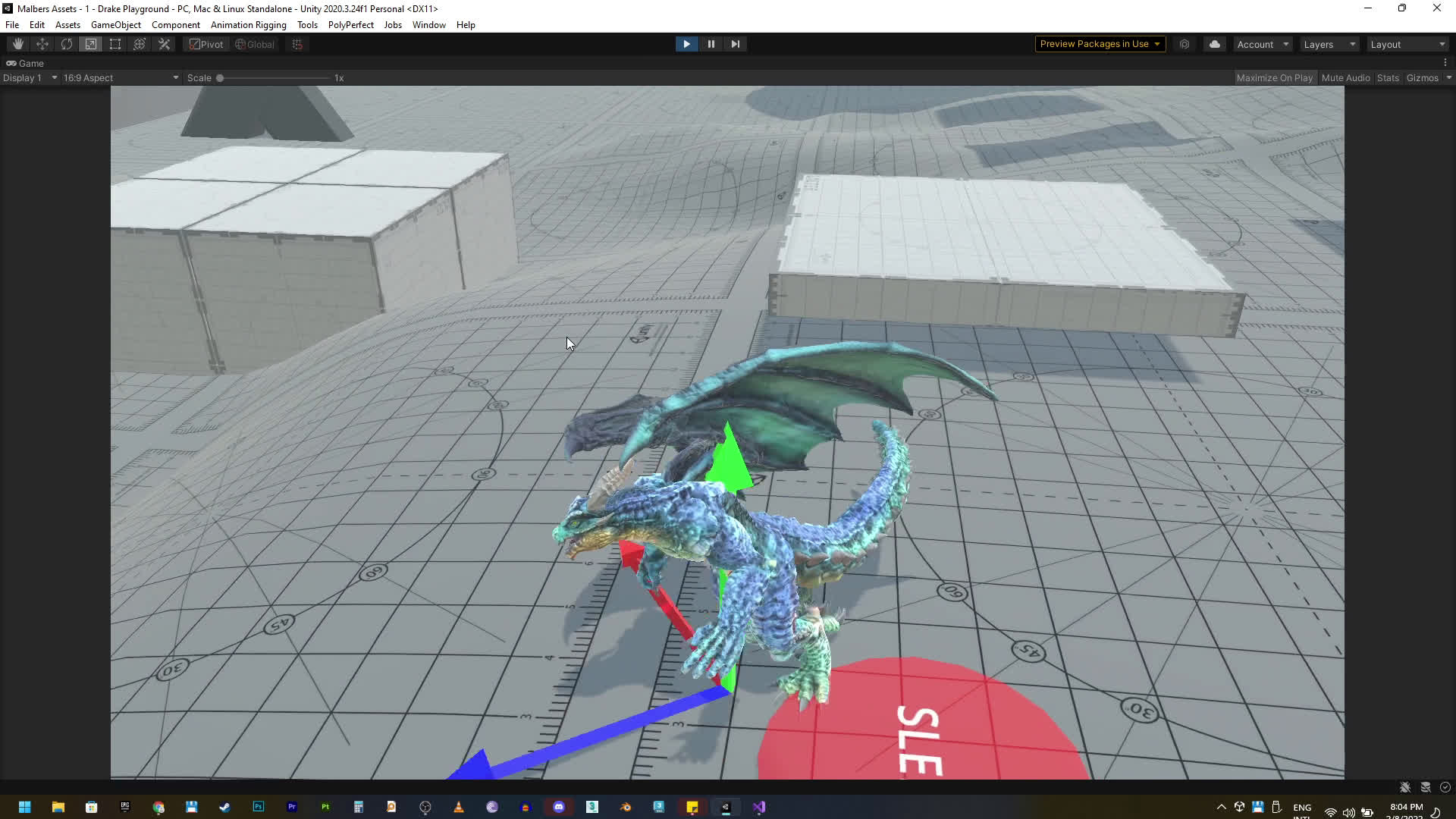Select the Rotate tool
The image size is (1456, 819).
67,44
